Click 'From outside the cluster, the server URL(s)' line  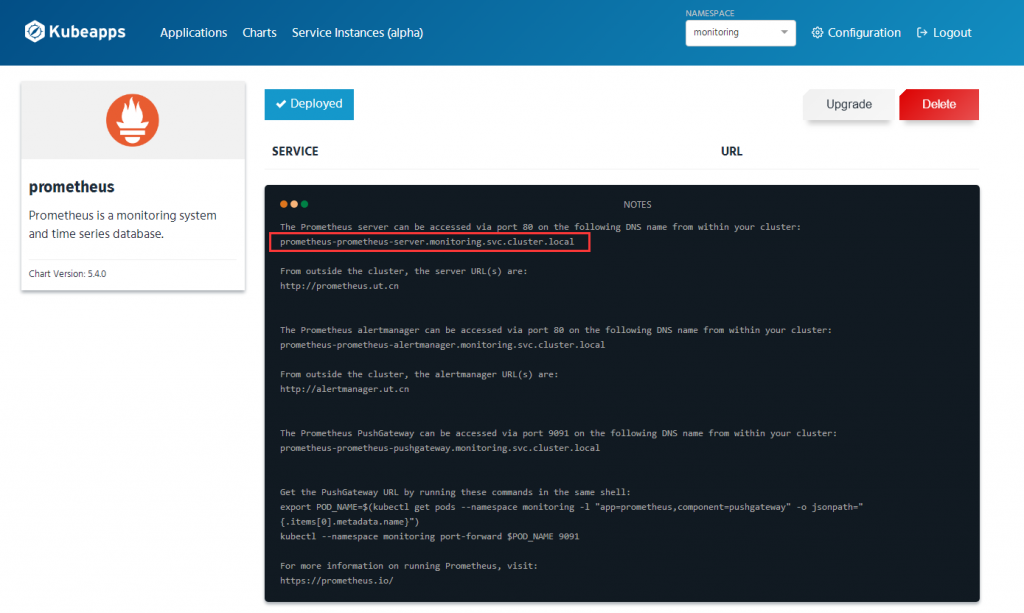click(404, 271)
